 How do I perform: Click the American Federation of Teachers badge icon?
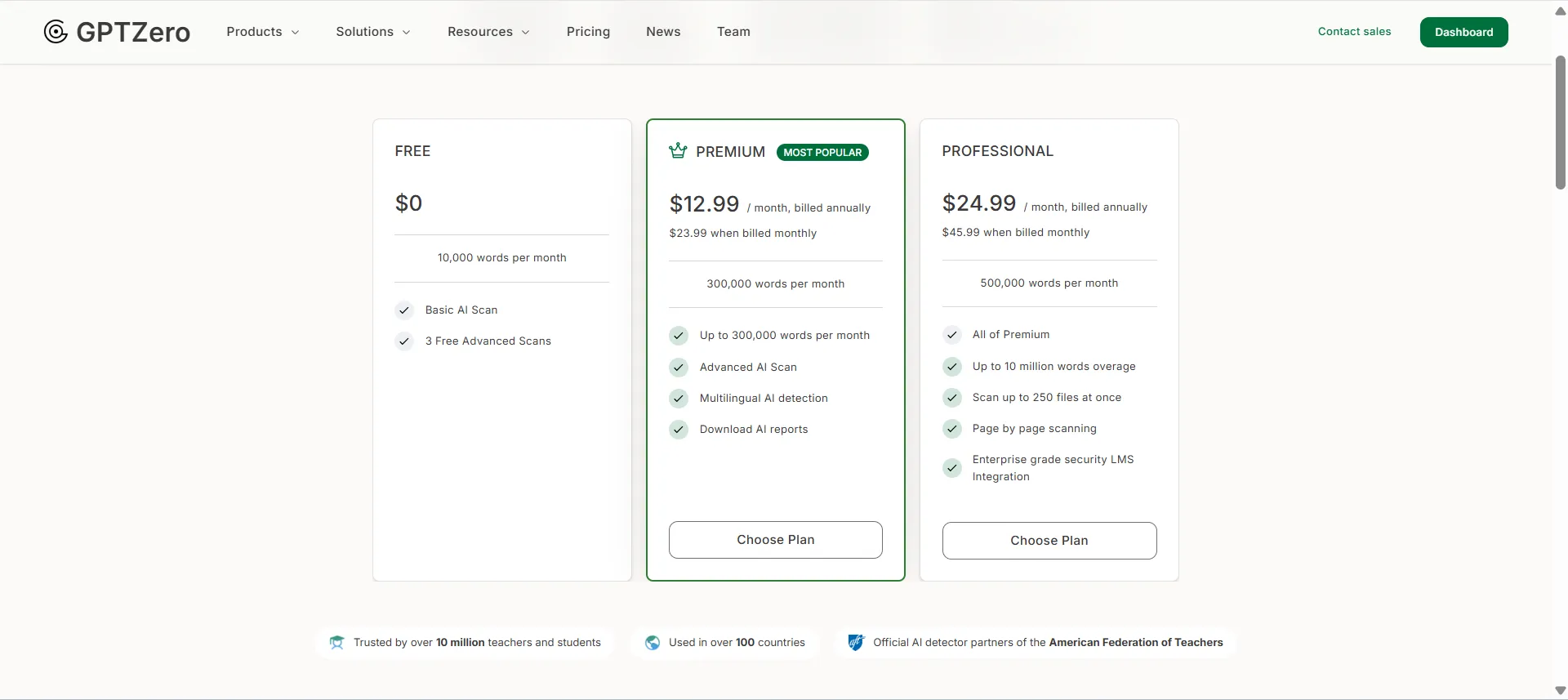coord(856,643)
